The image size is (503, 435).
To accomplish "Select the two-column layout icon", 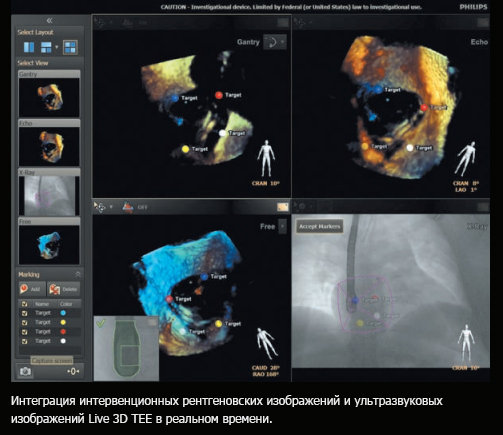I will [x=29, y=47].
